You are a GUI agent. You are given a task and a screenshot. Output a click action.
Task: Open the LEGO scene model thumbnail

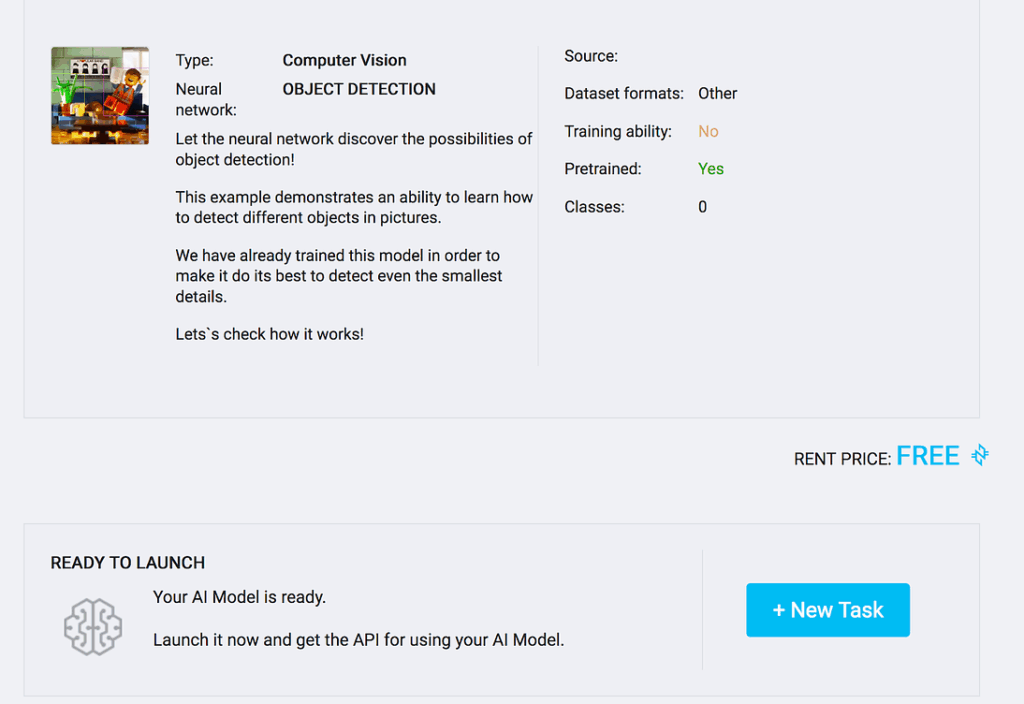[100, 96]
